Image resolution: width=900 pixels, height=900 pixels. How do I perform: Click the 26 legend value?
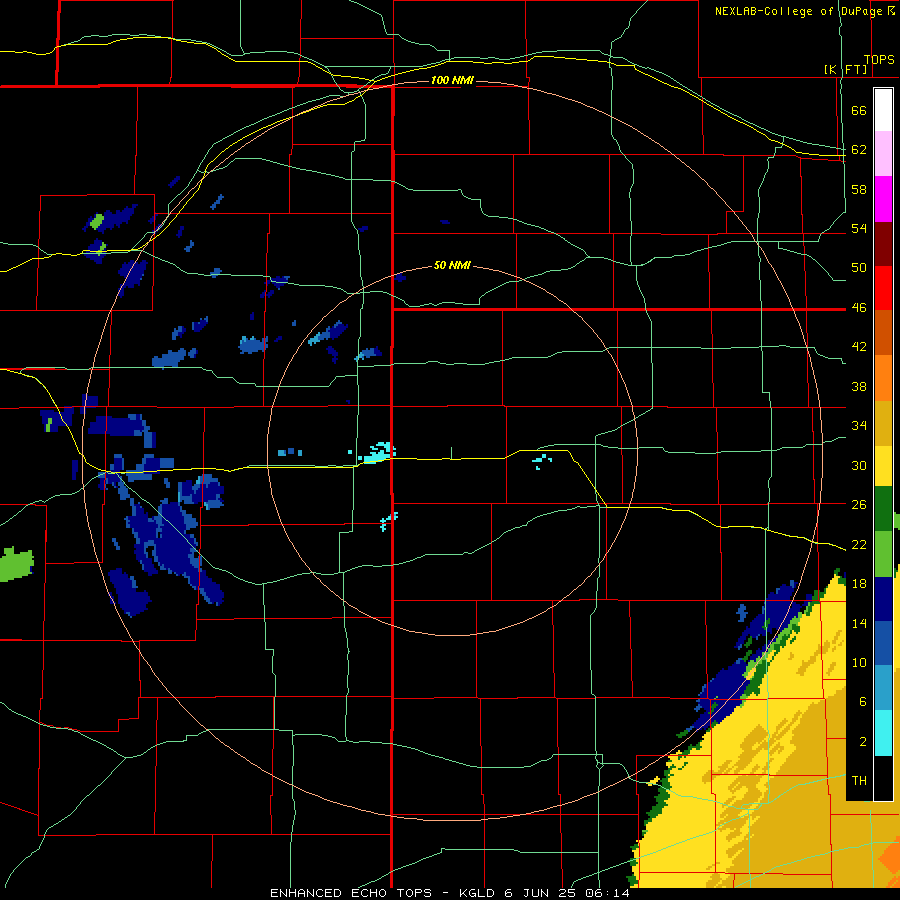click(x=859, y=505)
